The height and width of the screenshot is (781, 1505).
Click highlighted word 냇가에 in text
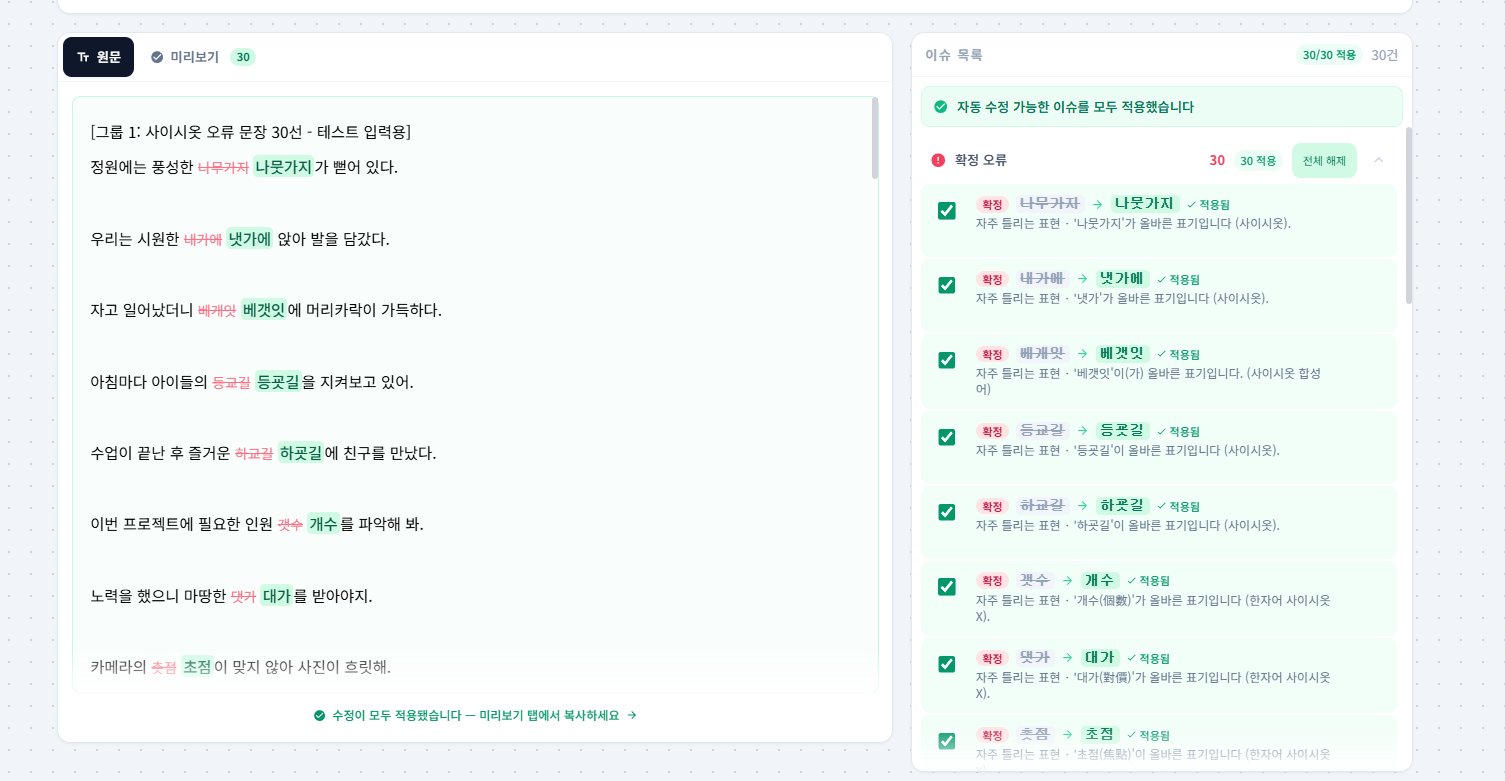pyautogui.click(x=249, y=239)
